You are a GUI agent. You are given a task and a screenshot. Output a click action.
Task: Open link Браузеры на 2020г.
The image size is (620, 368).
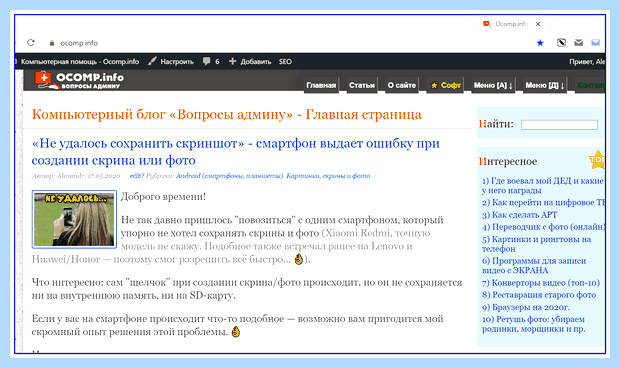point(526,307)
